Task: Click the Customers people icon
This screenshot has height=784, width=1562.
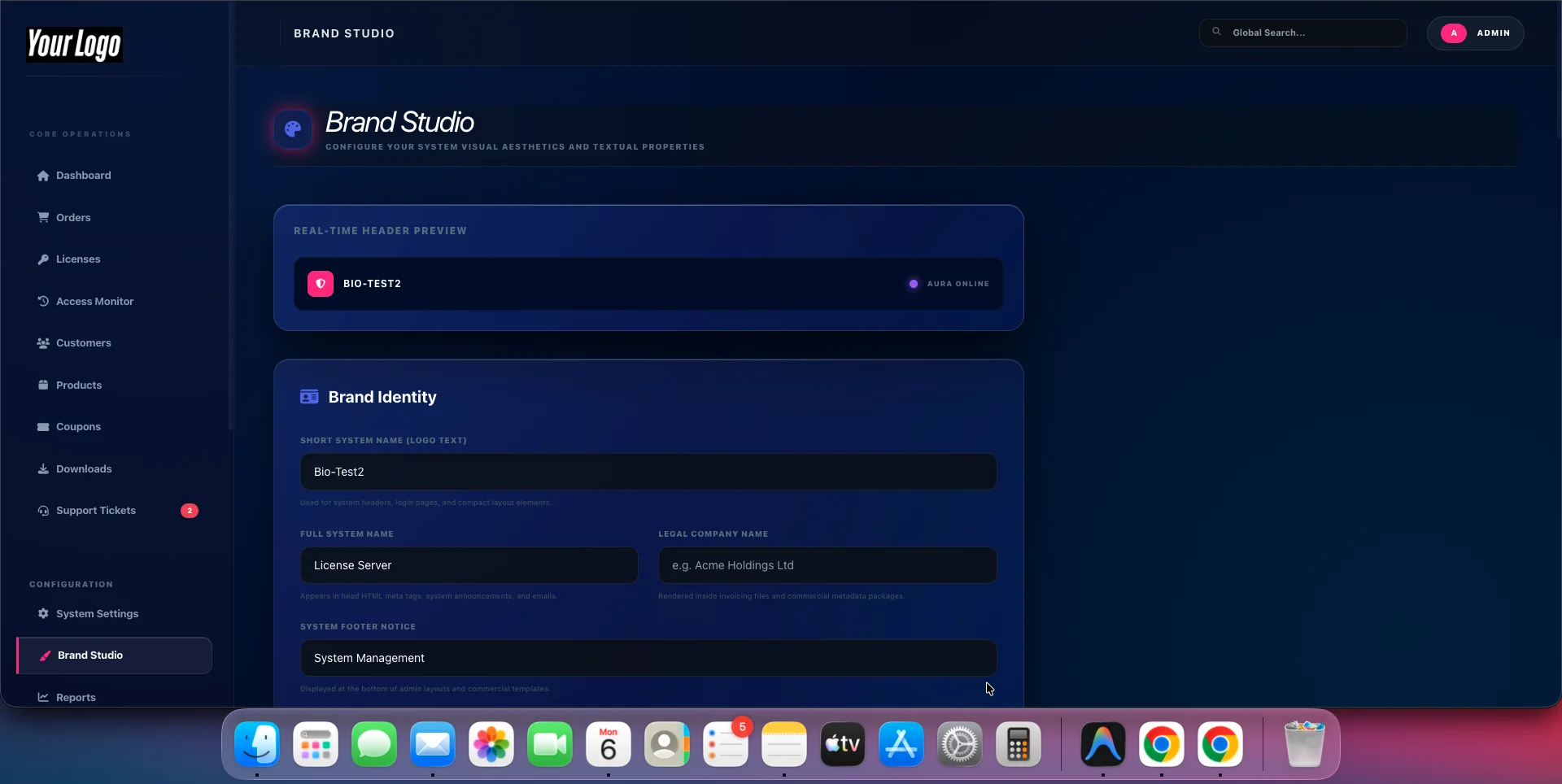Action: coord(43,343)
